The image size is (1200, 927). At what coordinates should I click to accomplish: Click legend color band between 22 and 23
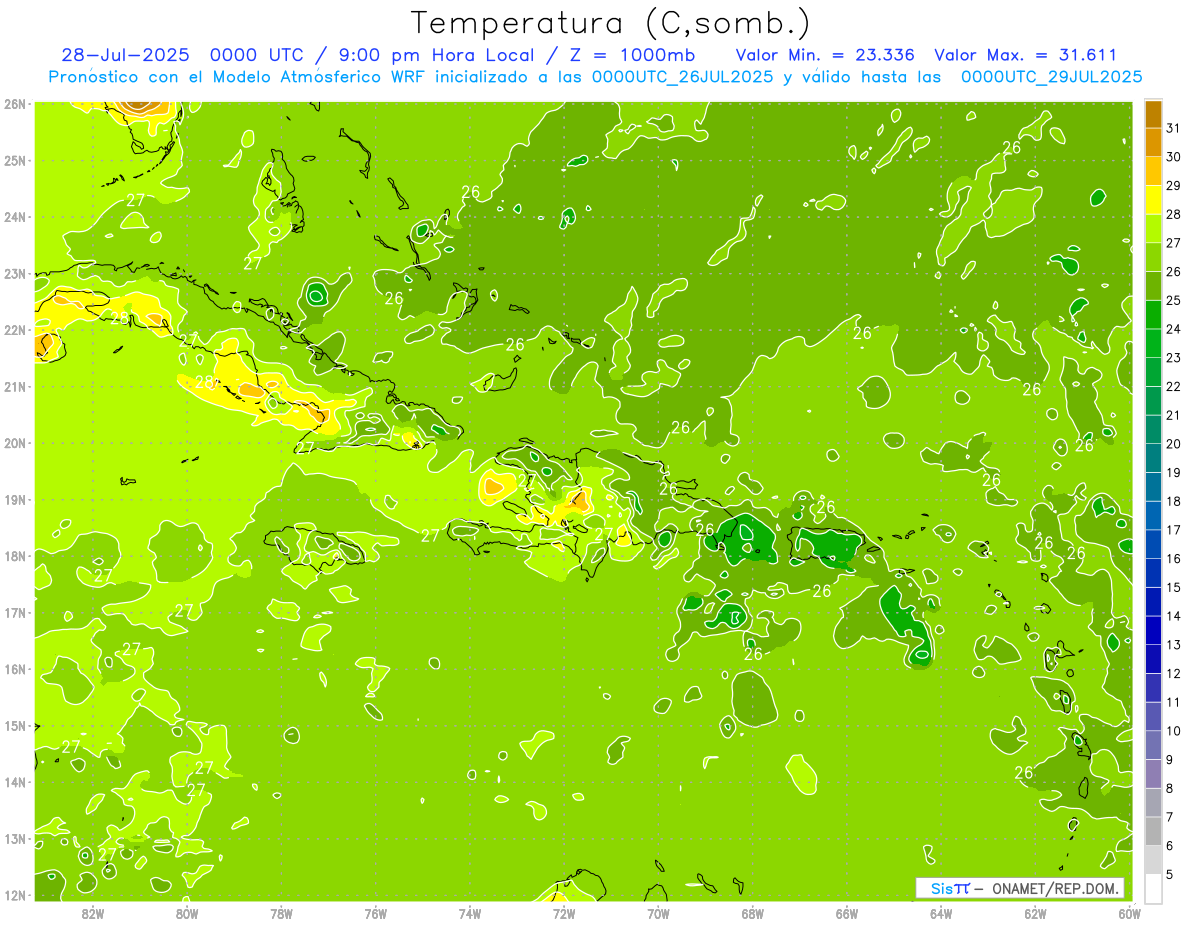click(1153, 373)
